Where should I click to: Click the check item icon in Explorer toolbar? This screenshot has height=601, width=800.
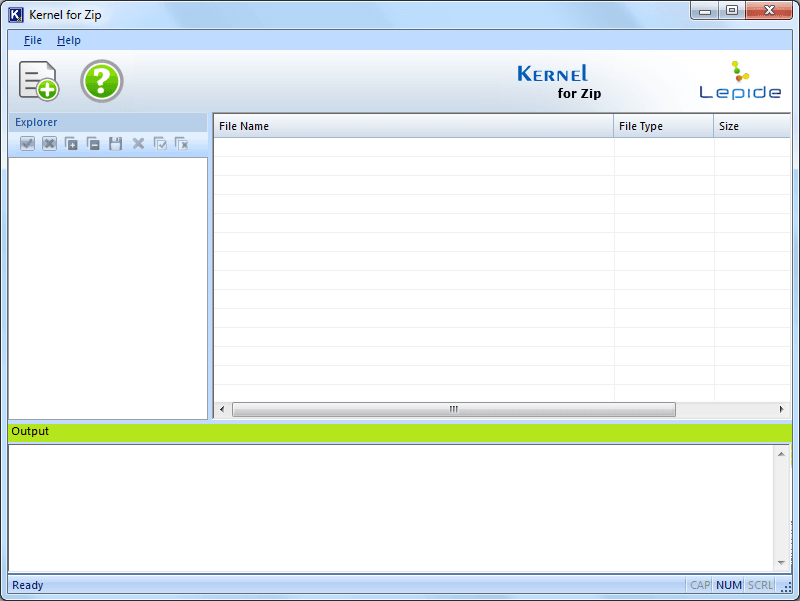click(28, 144)
